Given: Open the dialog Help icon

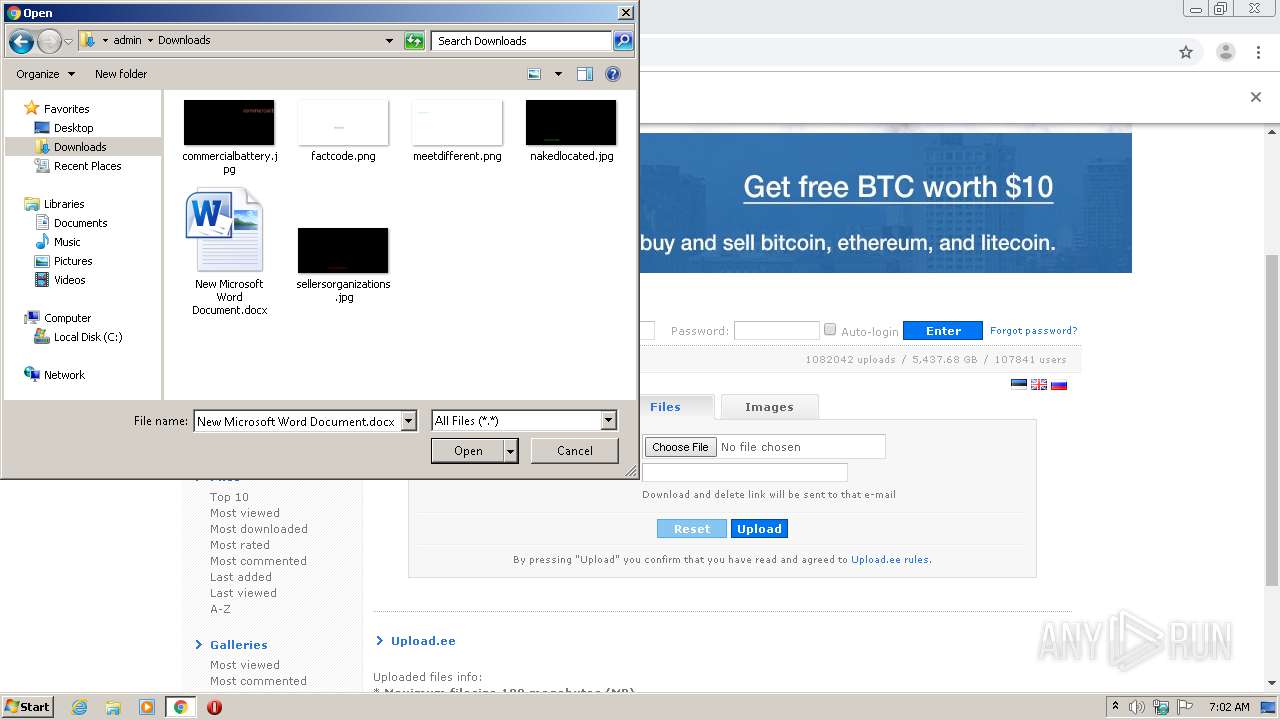Looking at the screenshot, I should coord(613,74).
